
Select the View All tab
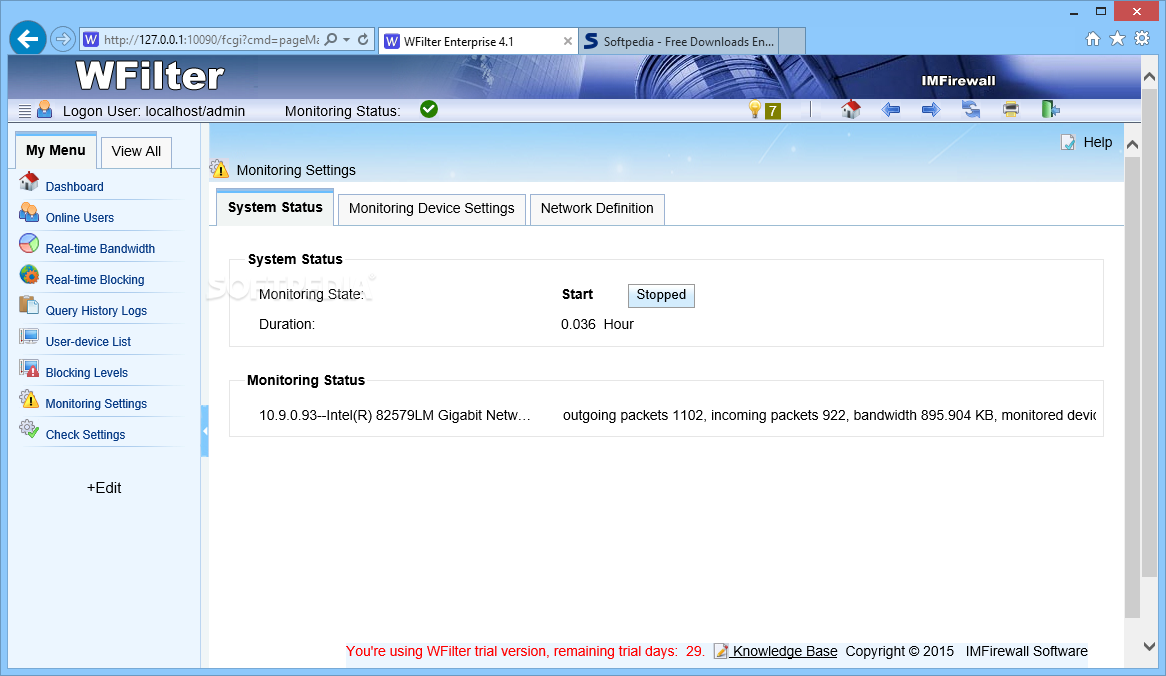(x=136, y=152)
